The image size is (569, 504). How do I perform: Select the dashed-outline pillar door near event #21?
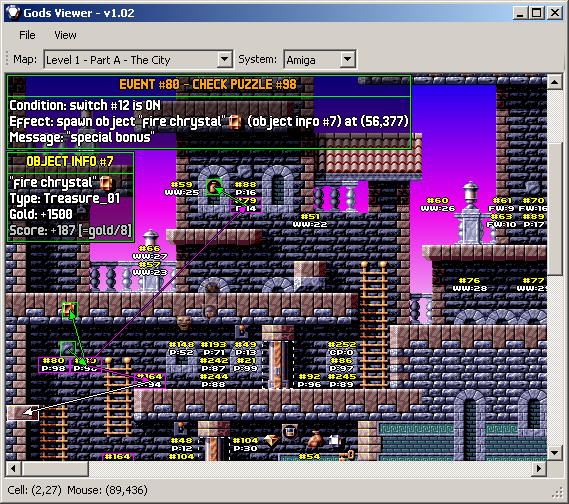coord(278,365)
